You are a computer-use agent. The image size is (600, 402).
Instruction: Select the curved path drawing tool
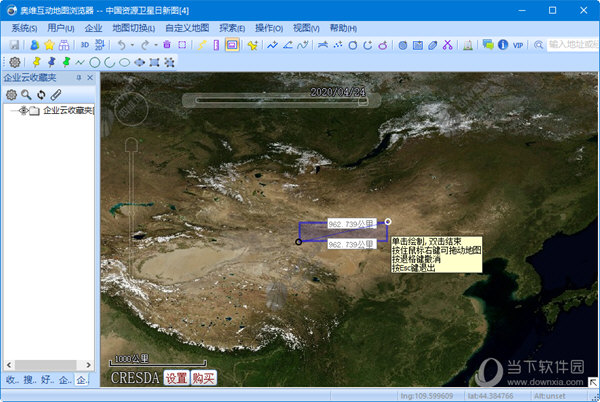pos(303,45)
